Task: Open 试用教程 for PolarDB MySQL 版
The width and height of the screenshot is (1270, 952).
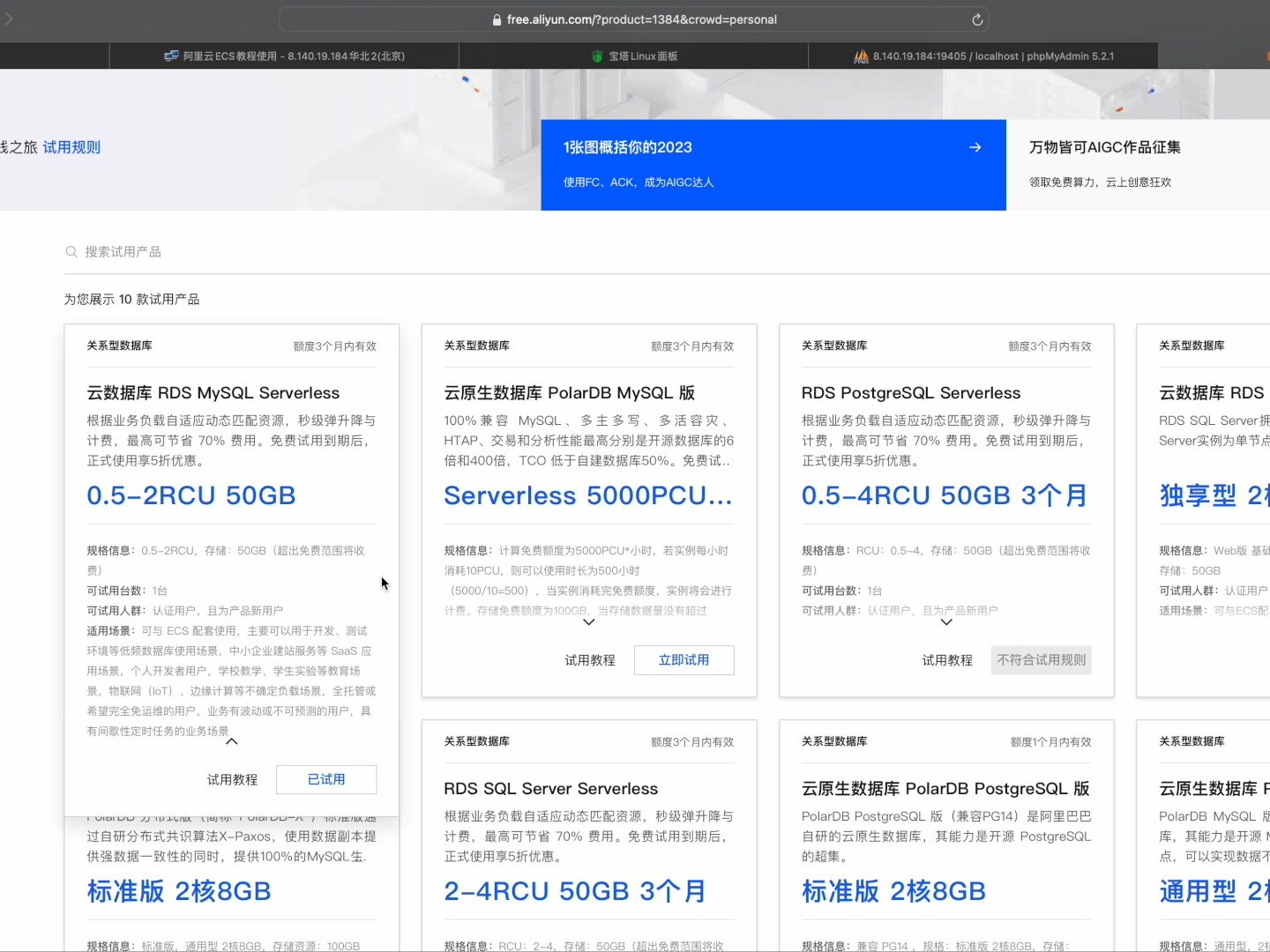Action: (590, 660)
